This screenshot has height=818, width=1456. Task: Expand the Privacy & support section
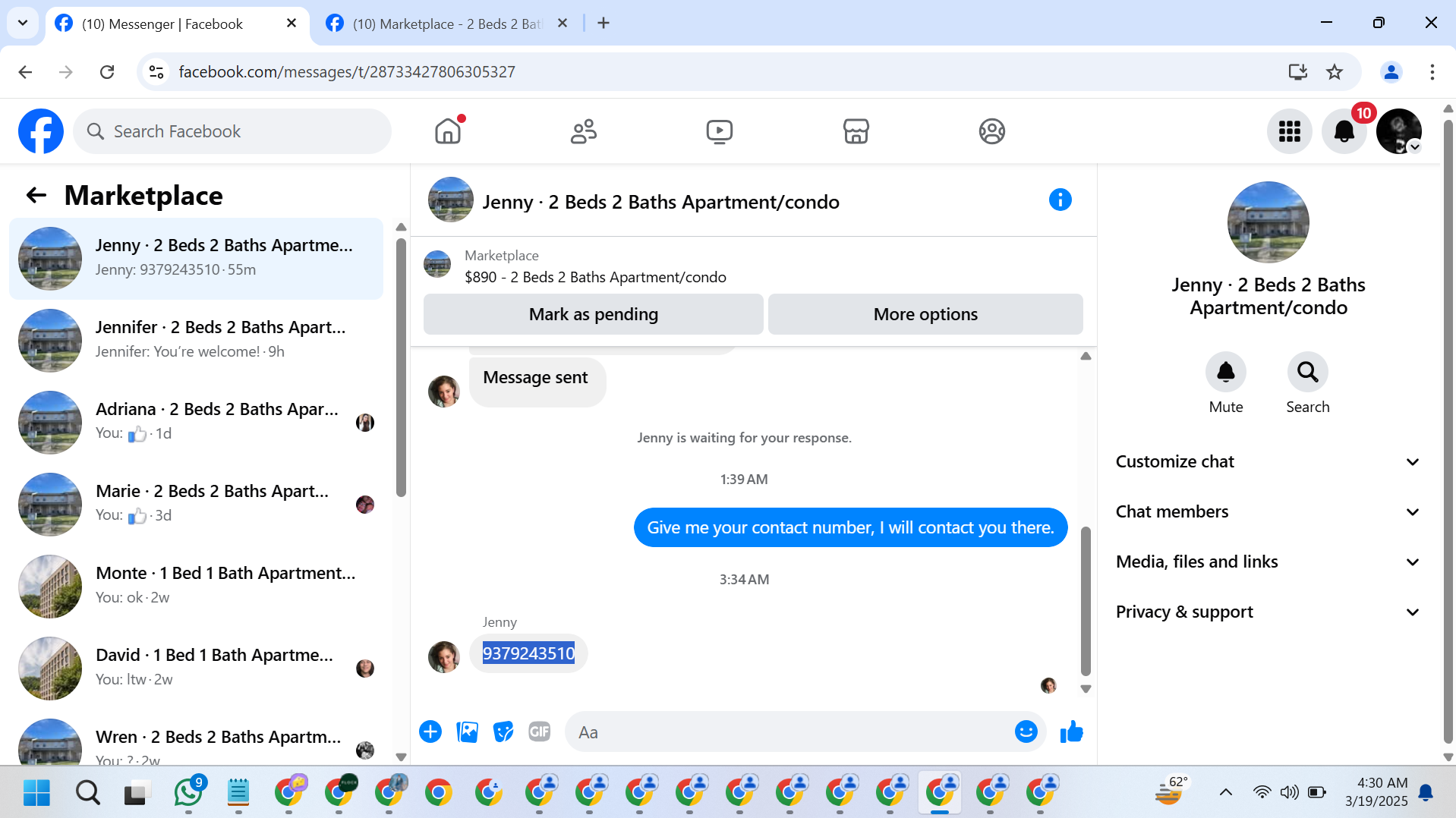click(x=1267, y=612)
